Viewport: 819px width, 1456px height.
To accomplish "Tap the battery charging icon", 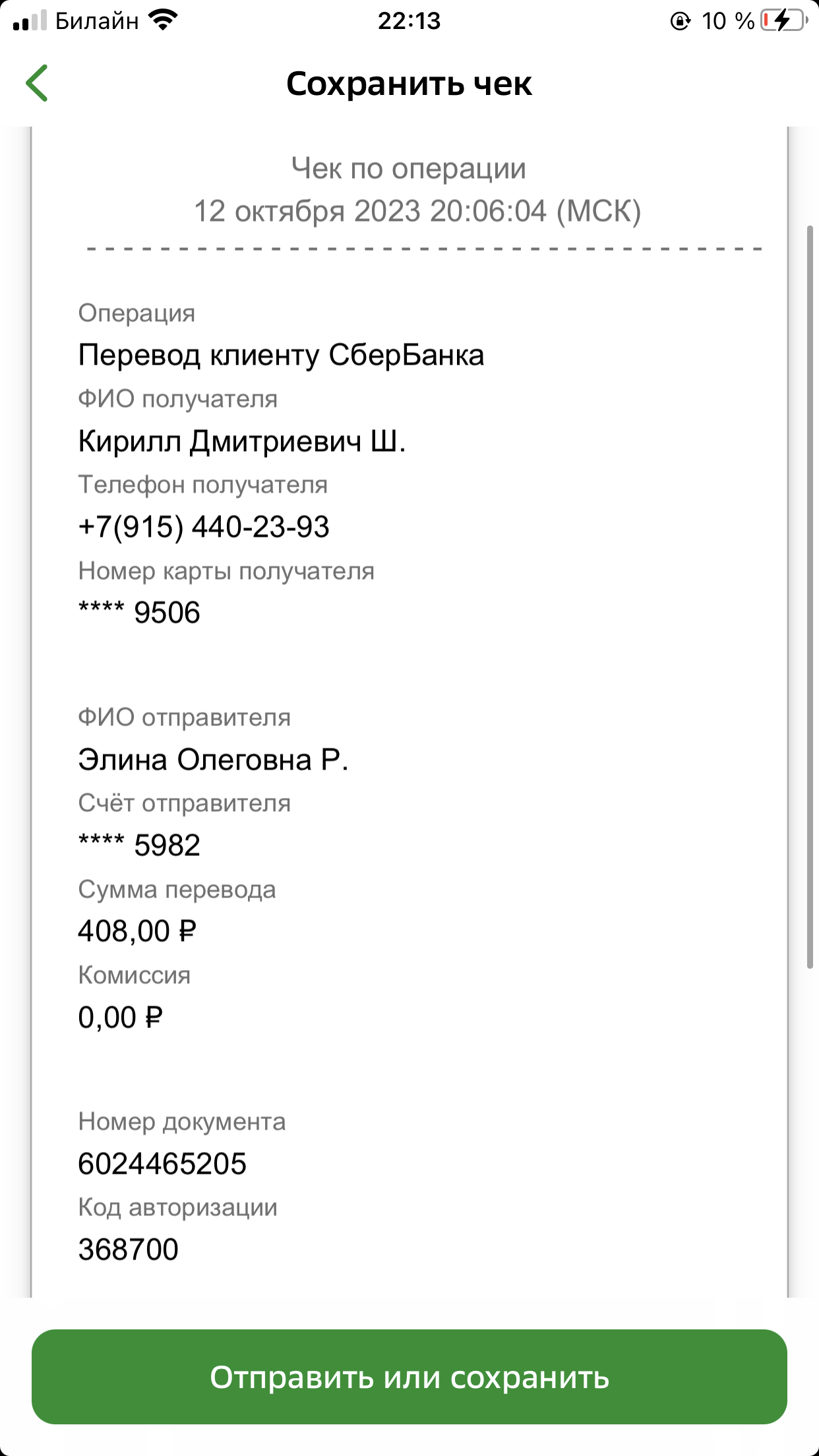I will pyautogui.click(x=784, y=21).
